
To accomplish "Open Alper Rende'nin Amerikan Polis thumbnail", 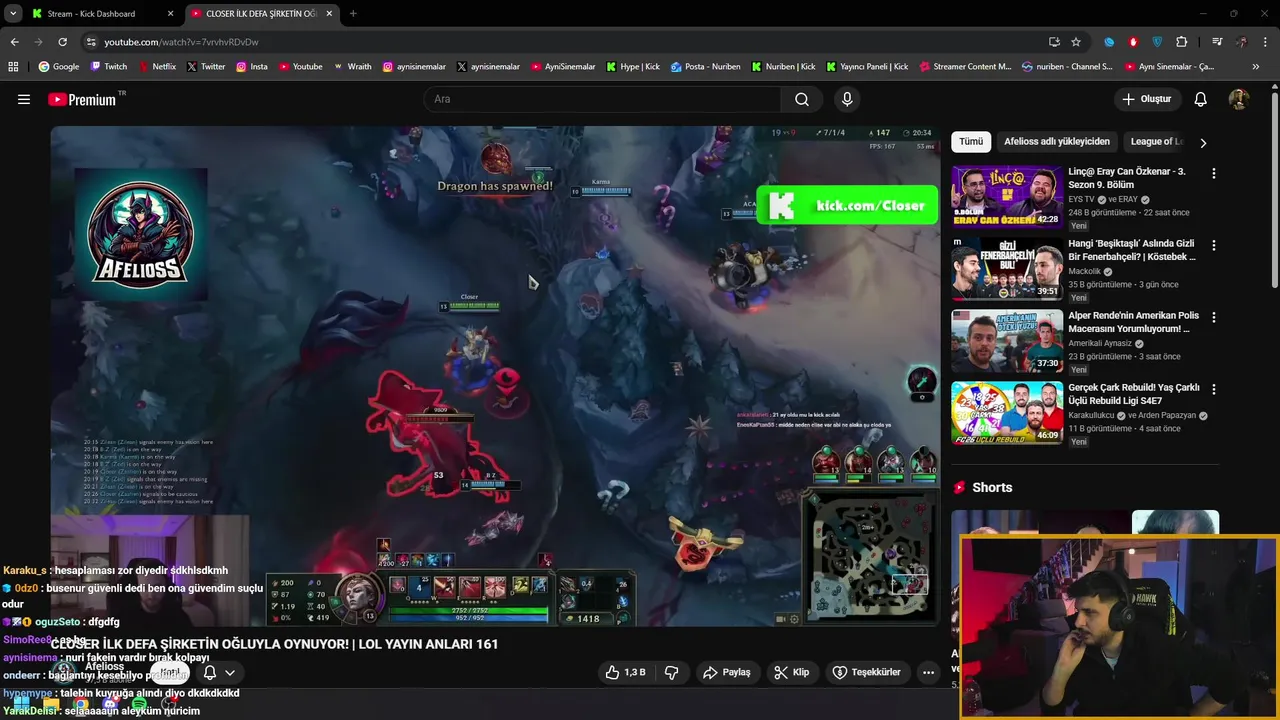I will [1007, 341].
